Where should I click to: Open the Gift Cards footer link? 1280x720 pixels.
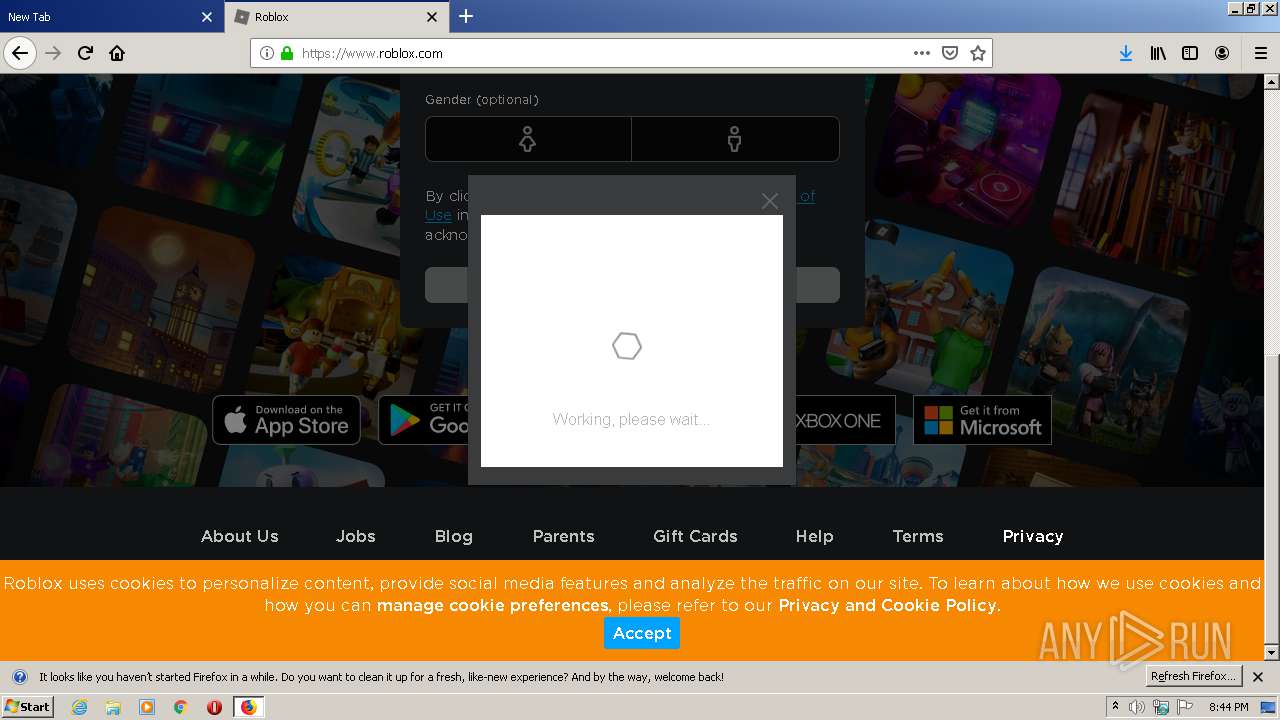pyautogui.click(x=695, y=536)
